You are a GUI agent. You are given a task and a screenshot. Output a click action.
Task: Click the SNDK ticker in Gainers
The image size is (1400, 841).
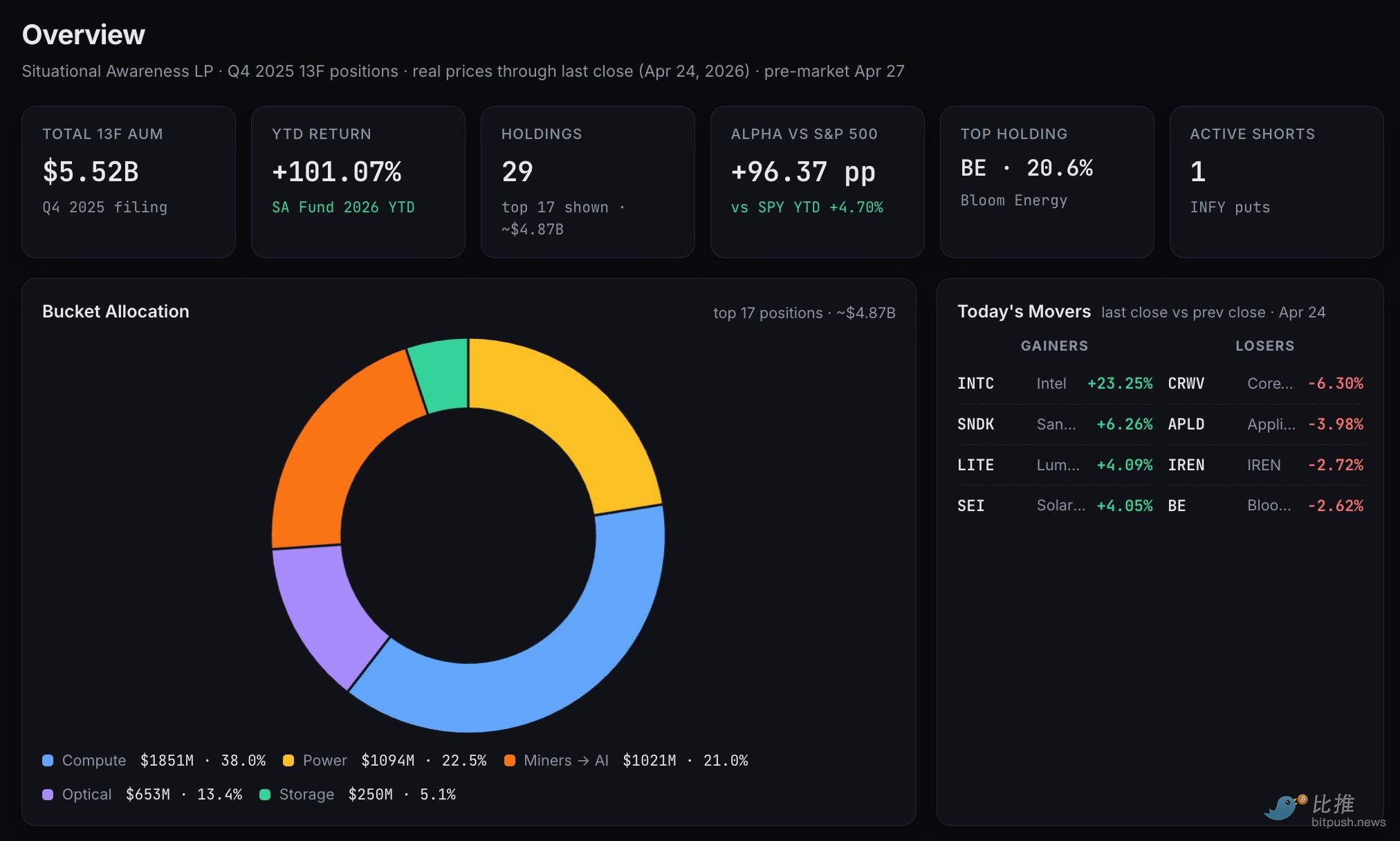click(976, 425)
